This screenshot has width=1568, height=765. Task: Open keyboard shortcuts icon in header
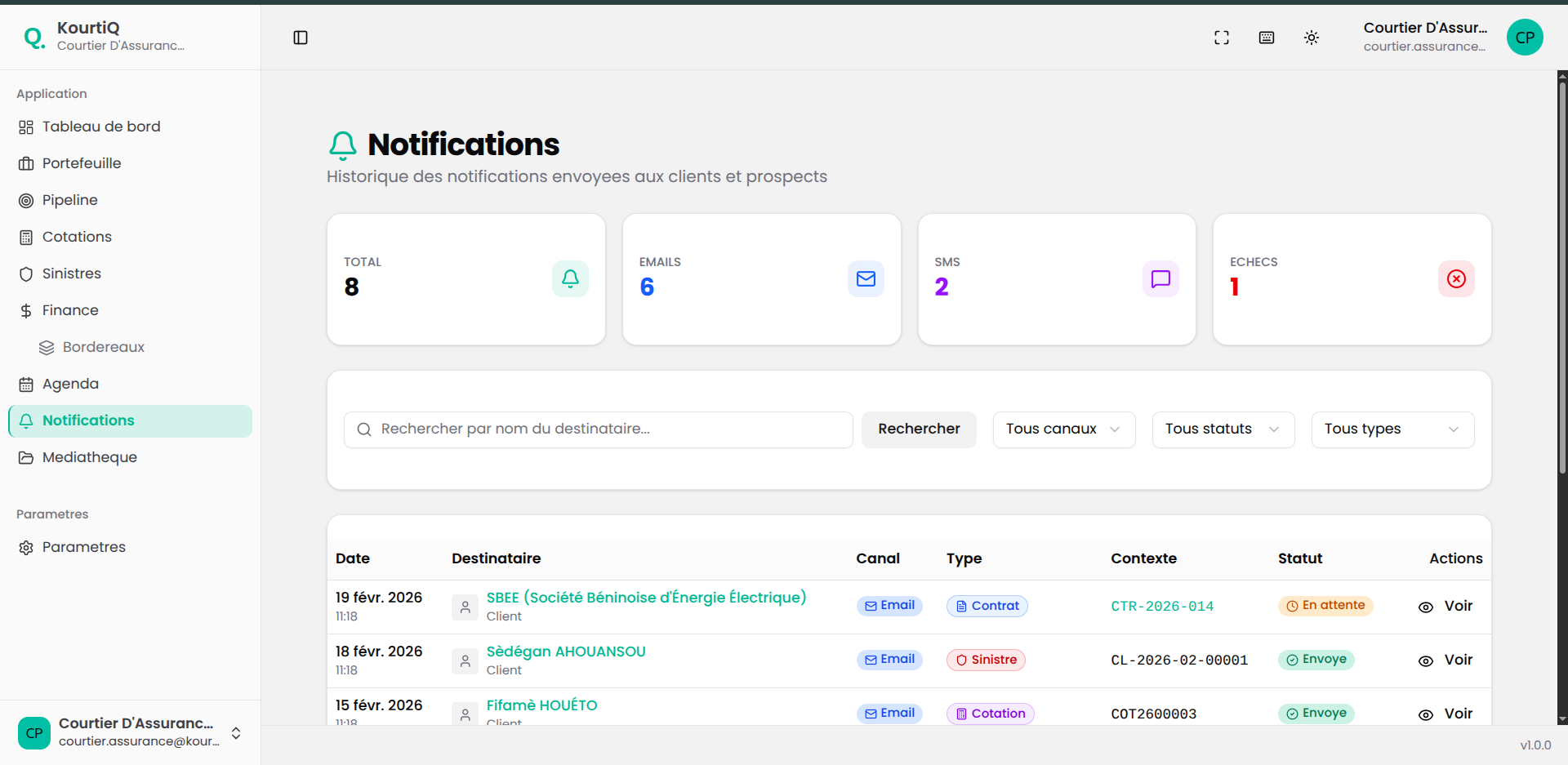(1266, 38)
